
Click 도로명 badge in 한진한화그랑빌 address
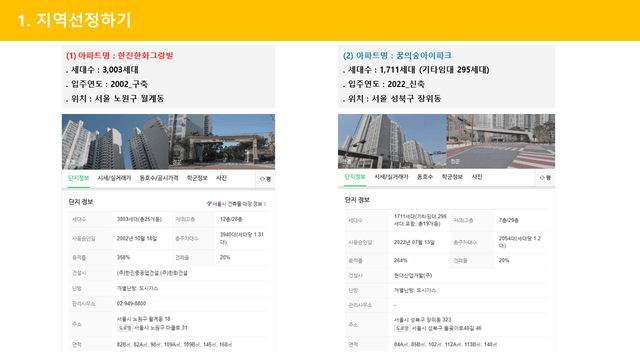click(x=125, y=328)
